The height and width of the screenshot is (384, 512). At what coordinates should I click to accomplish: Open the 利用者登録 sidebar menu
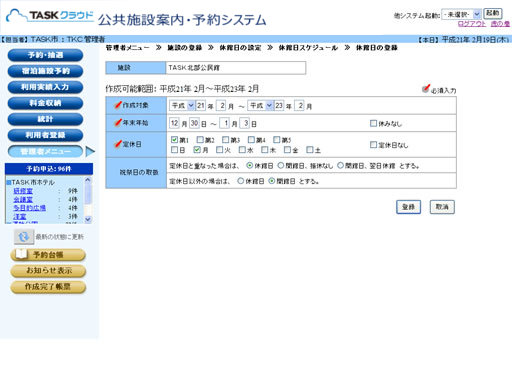[x=45, y=135]
